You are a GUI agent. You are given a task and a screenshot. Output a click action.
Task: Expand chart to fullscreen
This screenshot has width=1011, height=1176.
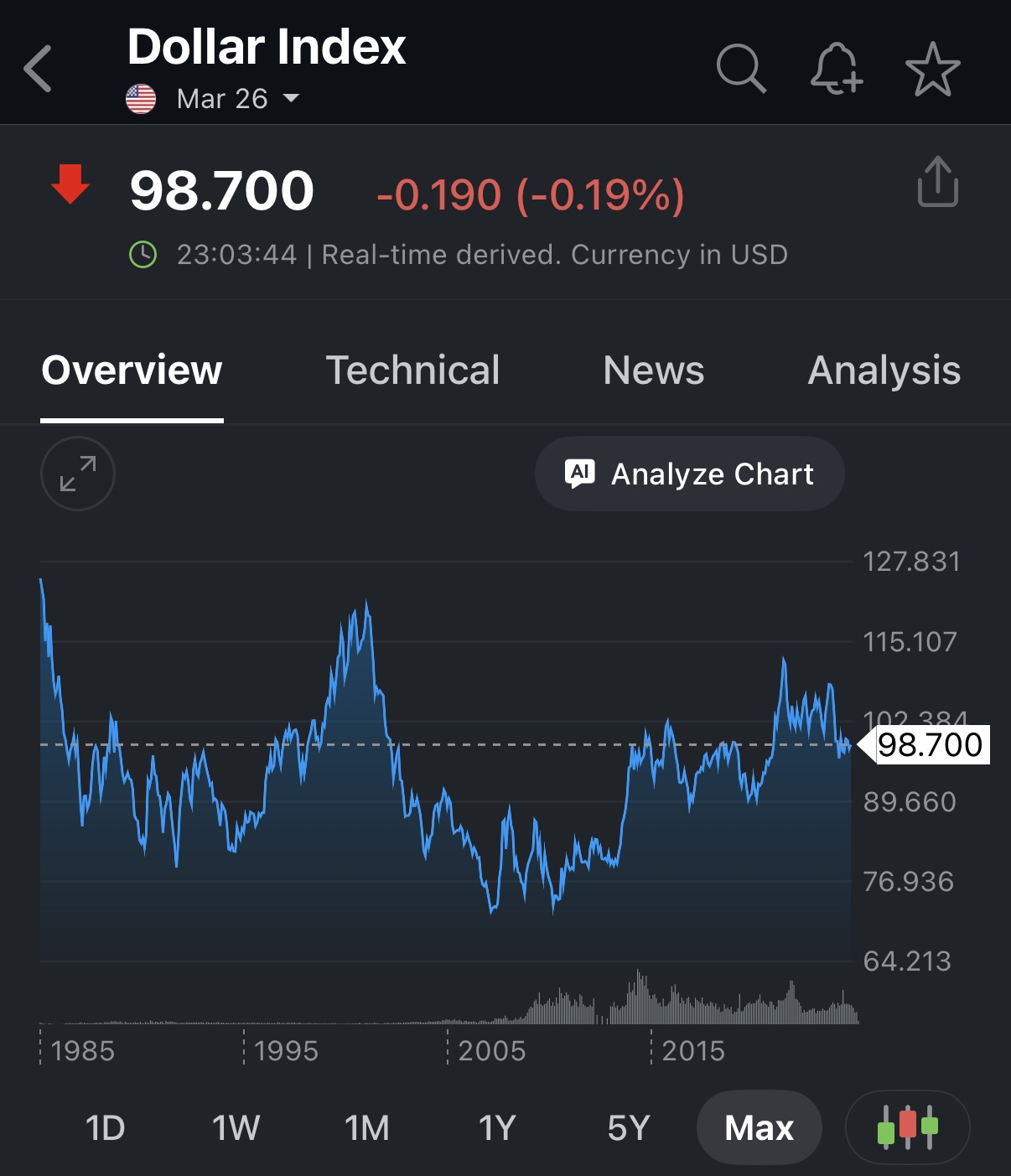78,474
